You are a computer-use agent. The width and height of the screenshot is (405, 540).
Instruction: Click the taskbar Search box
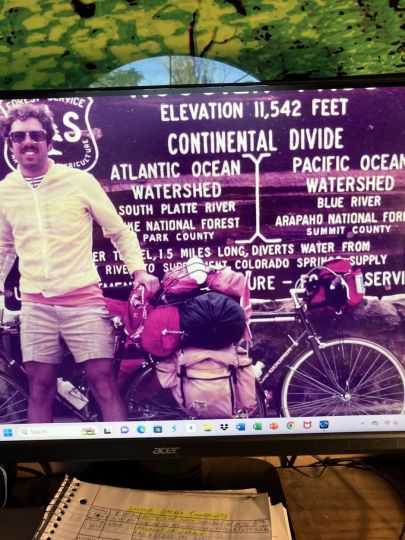(59, 432)
